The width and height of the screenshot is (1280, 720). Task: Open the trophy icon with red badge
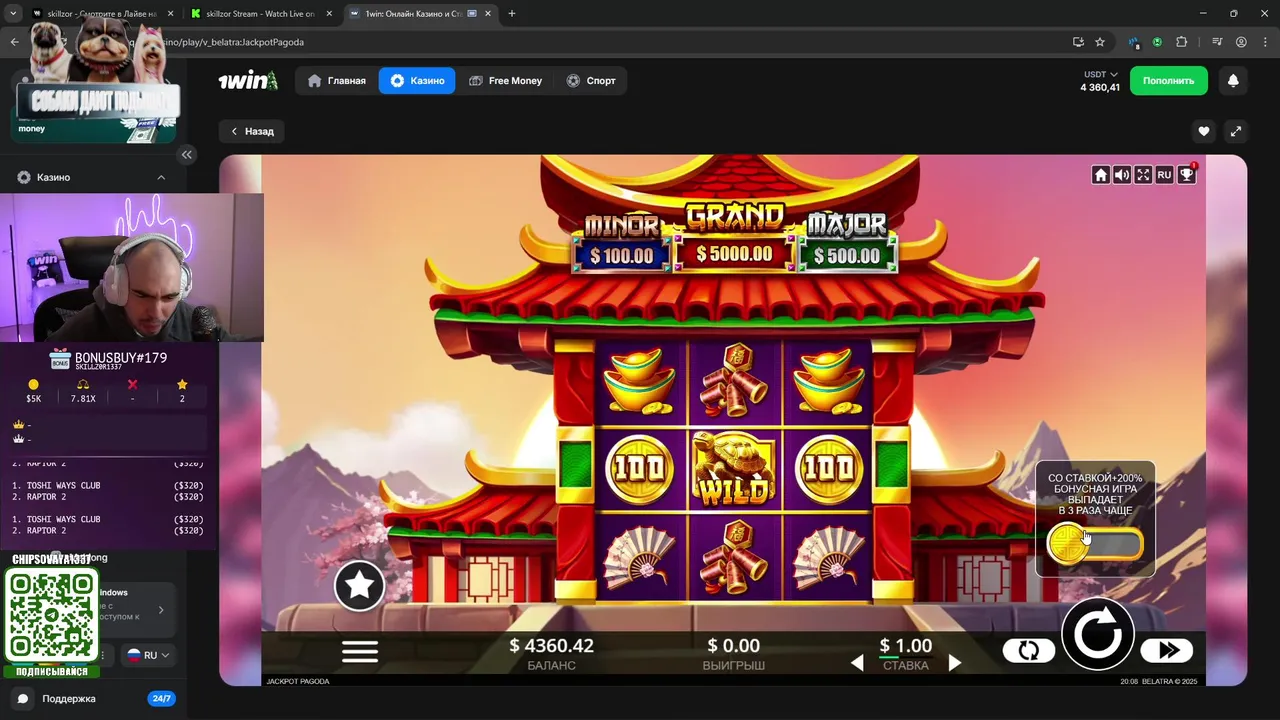1186,175
